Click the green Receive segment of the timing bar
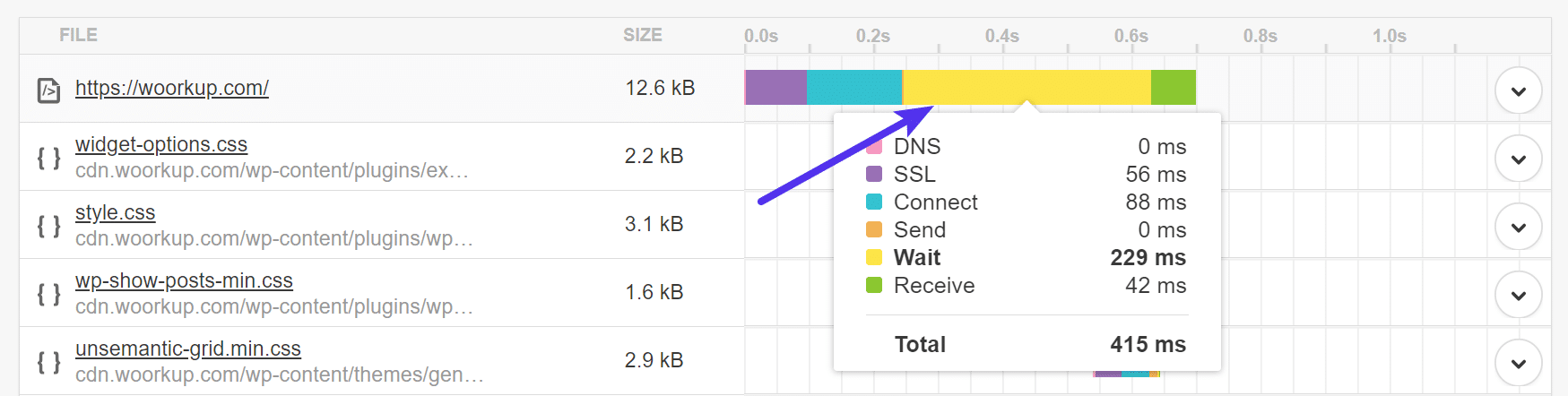This screenshot has height=396, width=1568. pos(1173,87)
